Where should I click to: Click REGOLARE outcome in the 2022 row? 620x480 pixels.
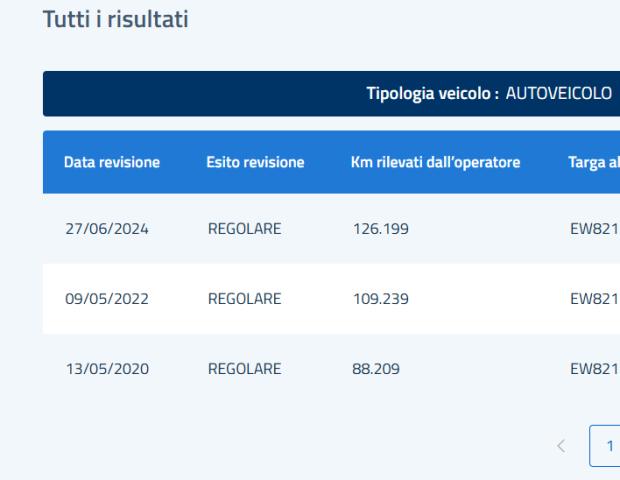(x=244, y=299)
